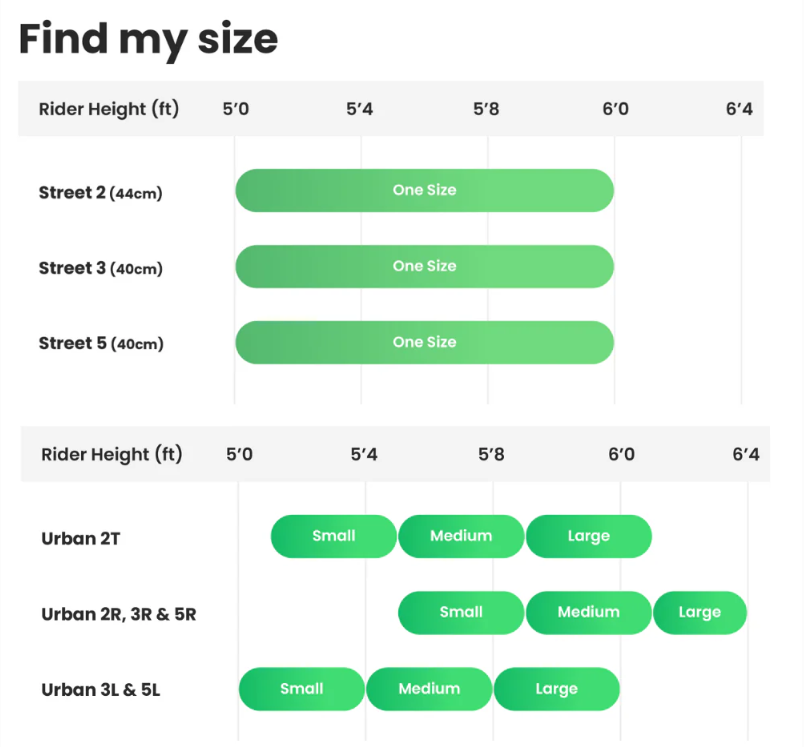Pick the Medium bar in Urban 2T row
This screenshot has width=804, height=747.
pos(461,536)
